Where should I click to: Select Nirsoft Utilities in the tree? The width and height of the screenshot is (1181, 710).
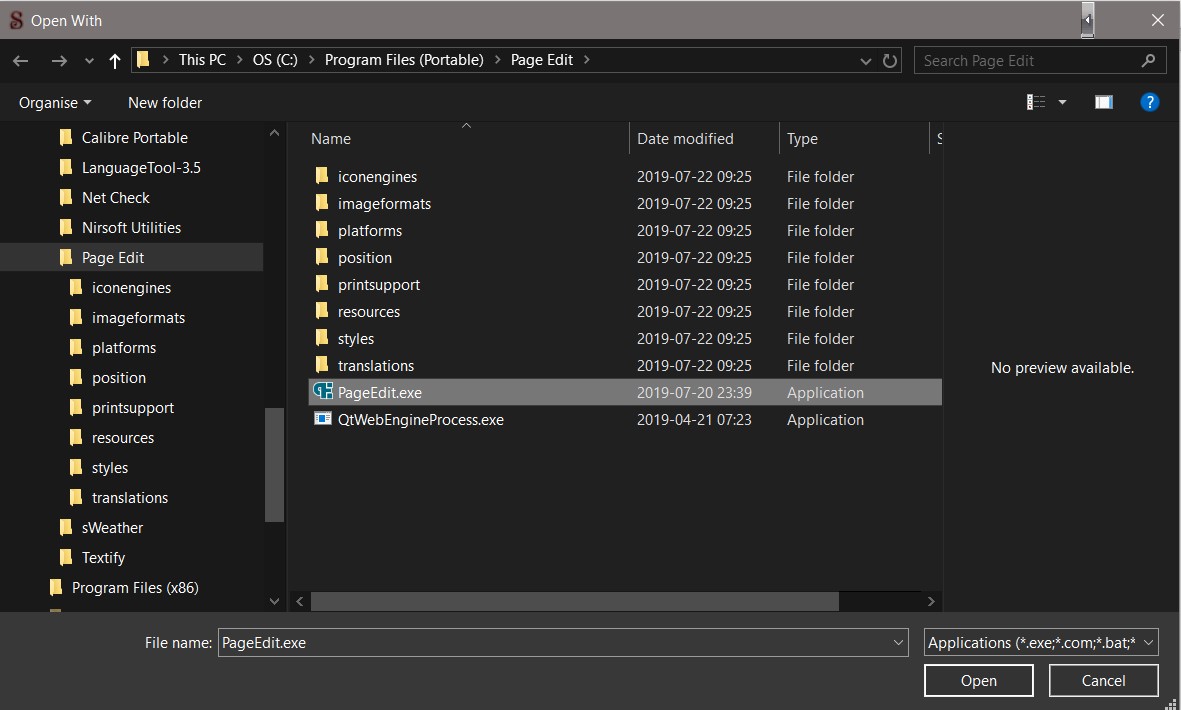coord(131,228)
